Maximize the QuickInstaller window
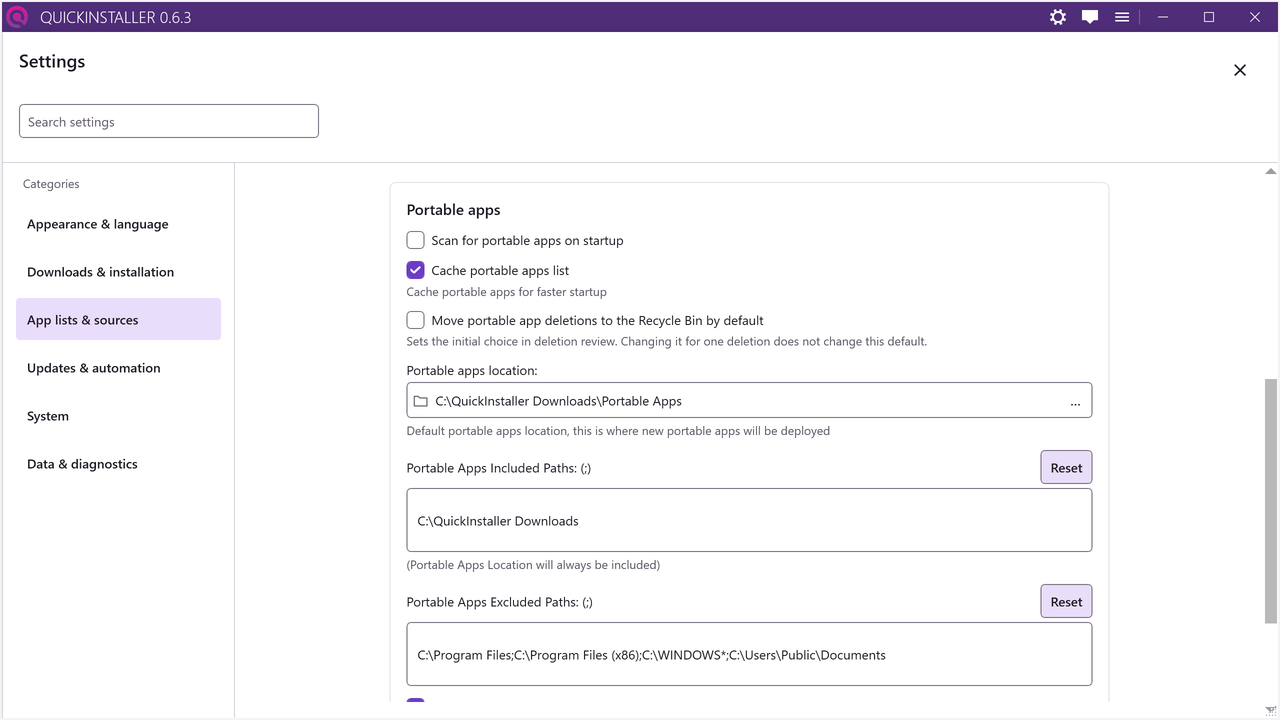Viewport: 1280px width, 720px height. click(1209, 17)
